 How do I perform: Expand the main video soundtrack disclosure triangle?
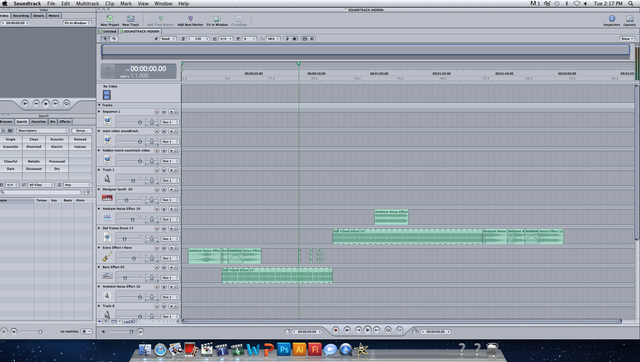point(99,131)
